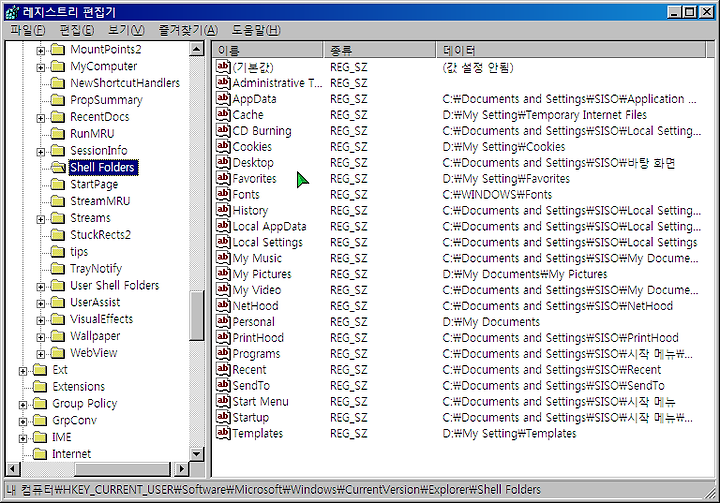Image resolution: width=720 pixels, height=503 pixels.
Task: Open the 편집(E) menu
Action: (77, 30)
